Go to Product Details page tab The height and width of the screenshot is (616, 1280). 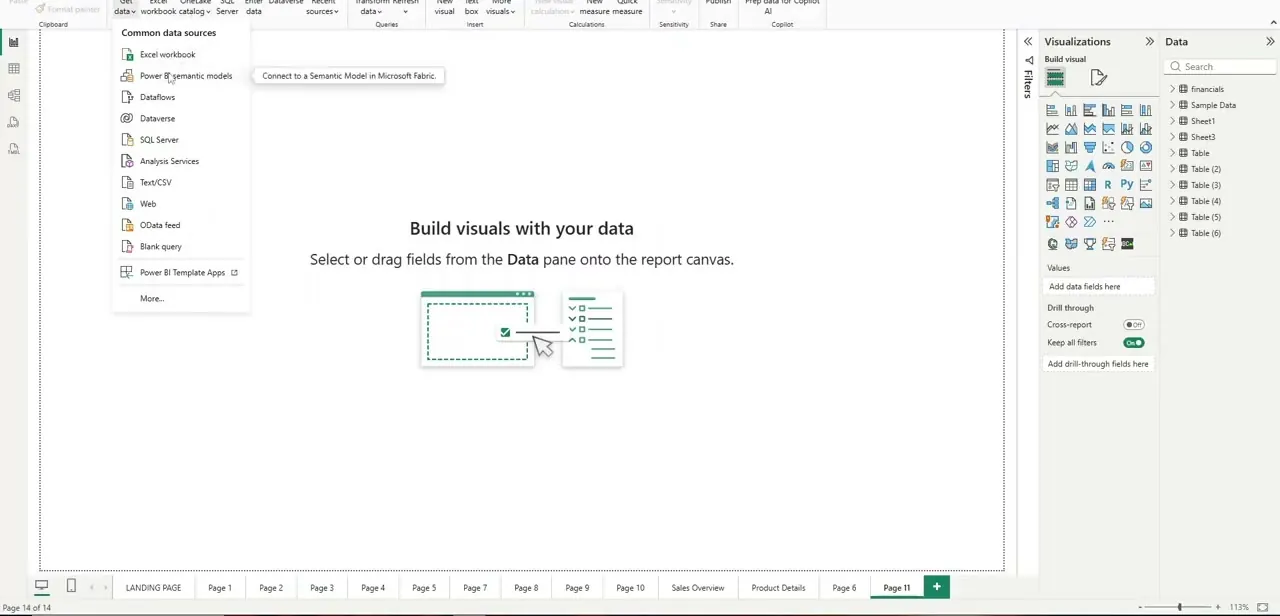778,588
